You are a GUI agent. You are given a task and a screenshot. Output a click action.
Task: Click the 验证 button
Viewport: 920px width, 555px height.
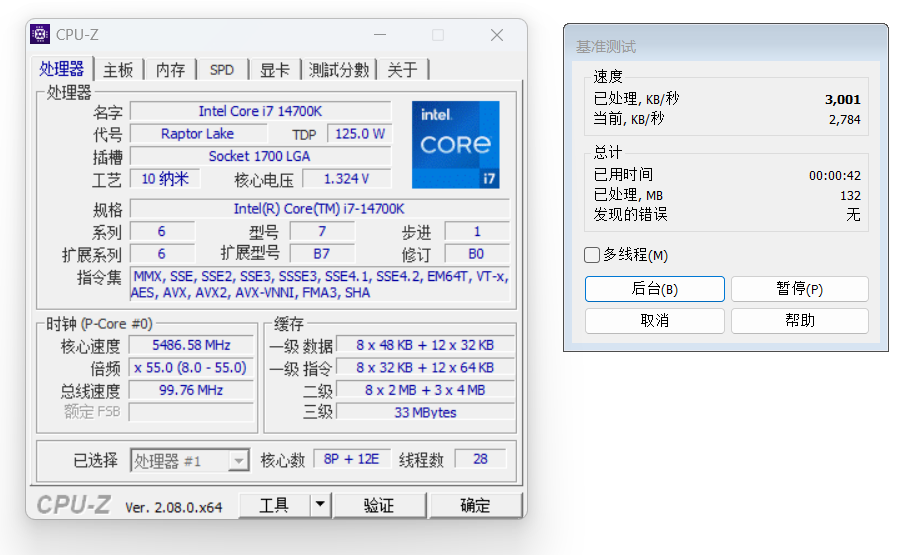click(x=379, y=505)
